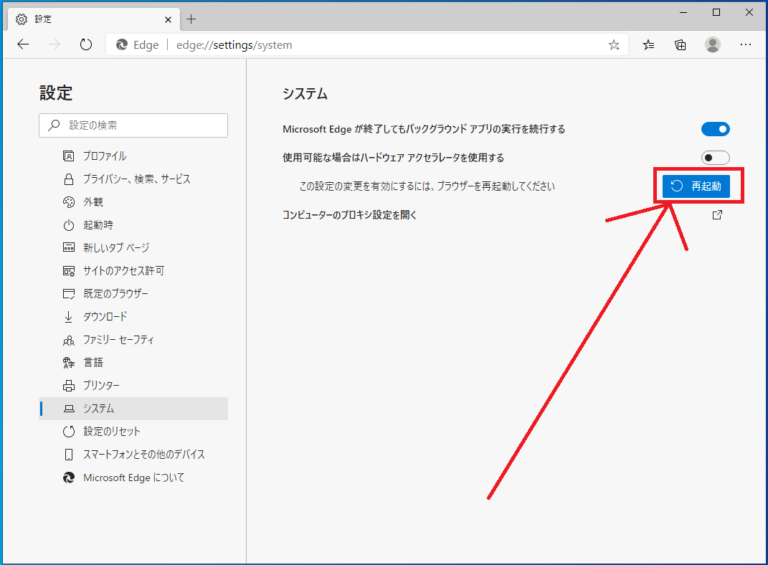The width and height of the screenshot is (768, 565).
Task: Open ファミリー セーフティ settings
Action: click(133, 340)
